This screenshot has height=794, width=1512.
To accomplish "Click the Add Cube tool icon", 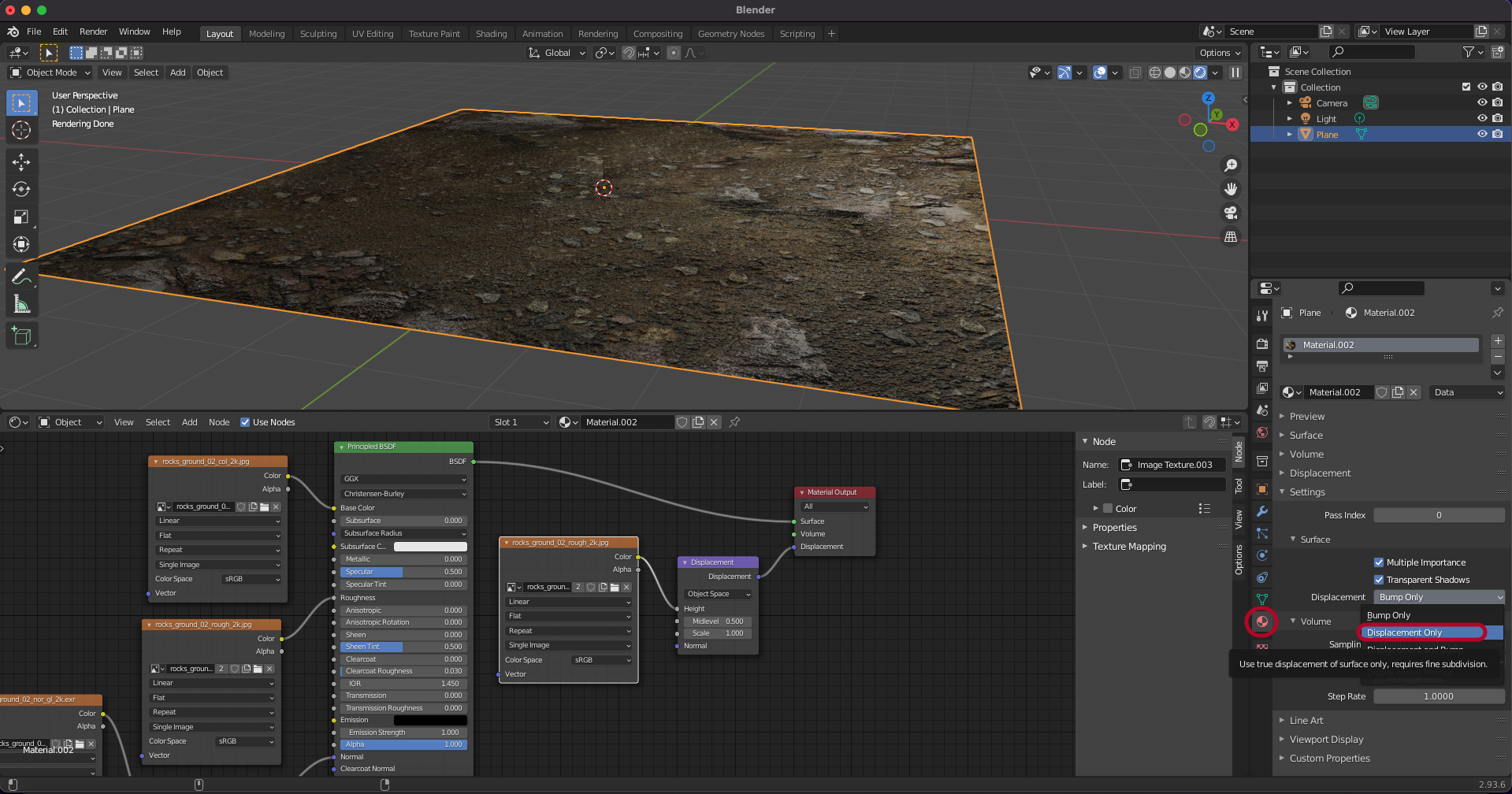I will tap(21, 336).
